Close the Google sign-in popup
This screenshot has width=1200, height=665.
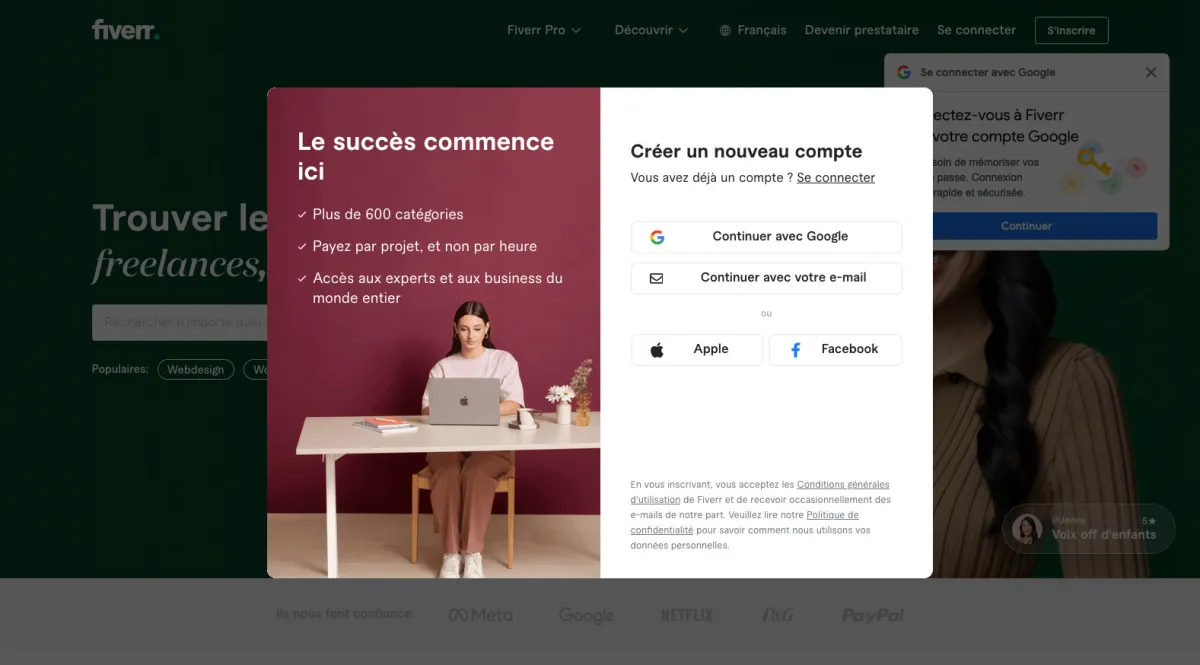(1151, 72)
